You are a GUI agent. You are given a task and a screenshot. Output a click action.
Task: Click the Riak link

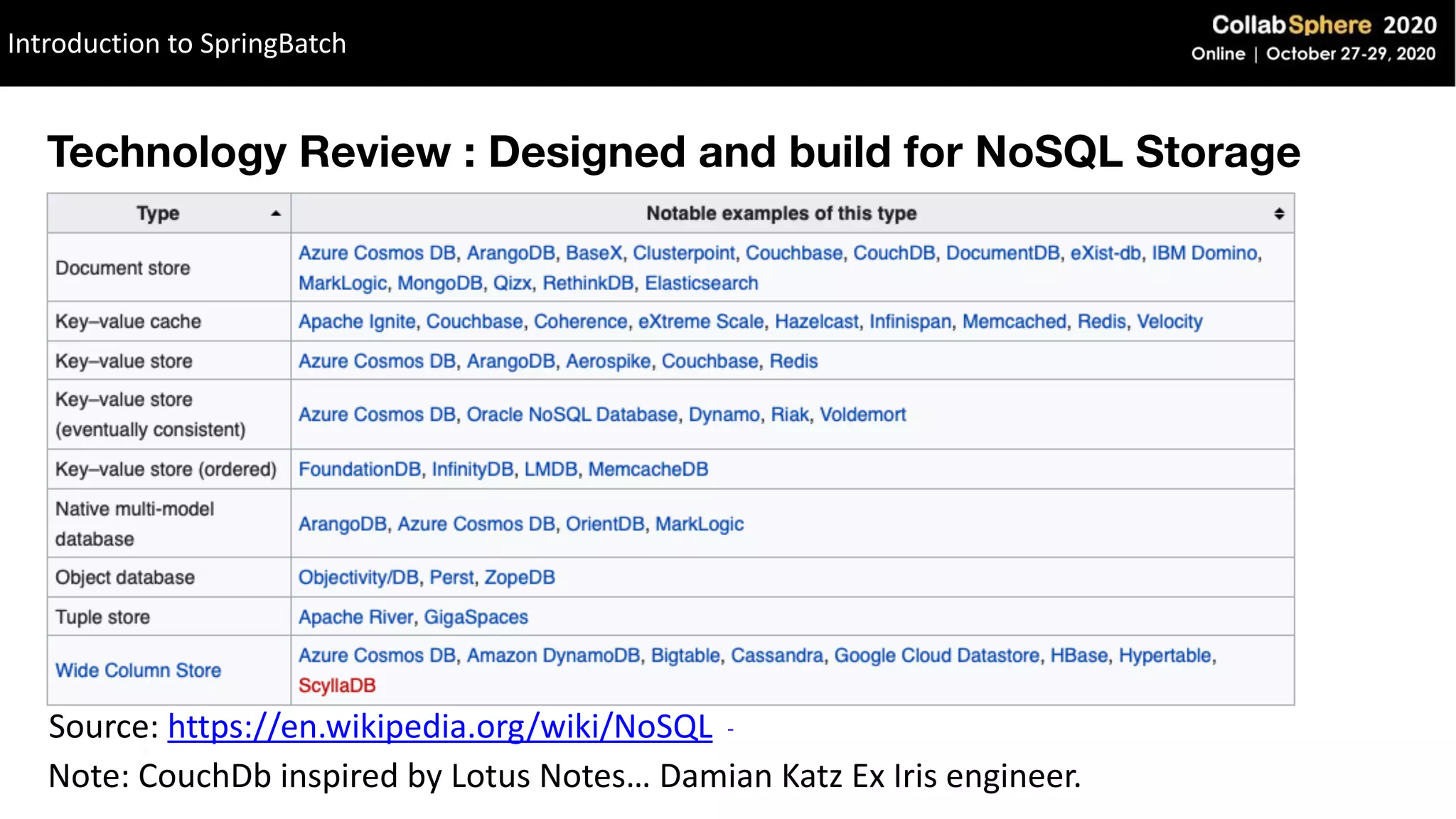click(790, 414)
